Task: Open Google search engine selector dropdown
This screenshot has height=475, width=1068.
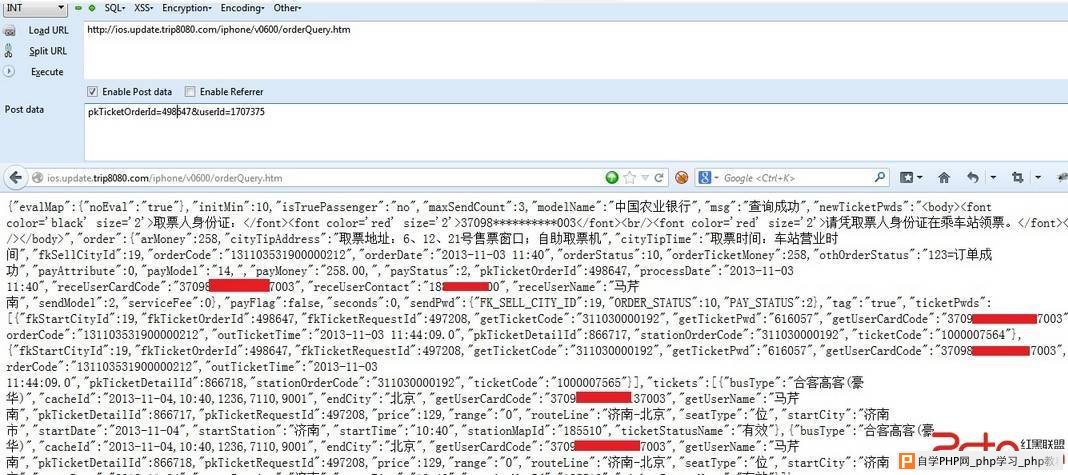Action: pos(708,177)
